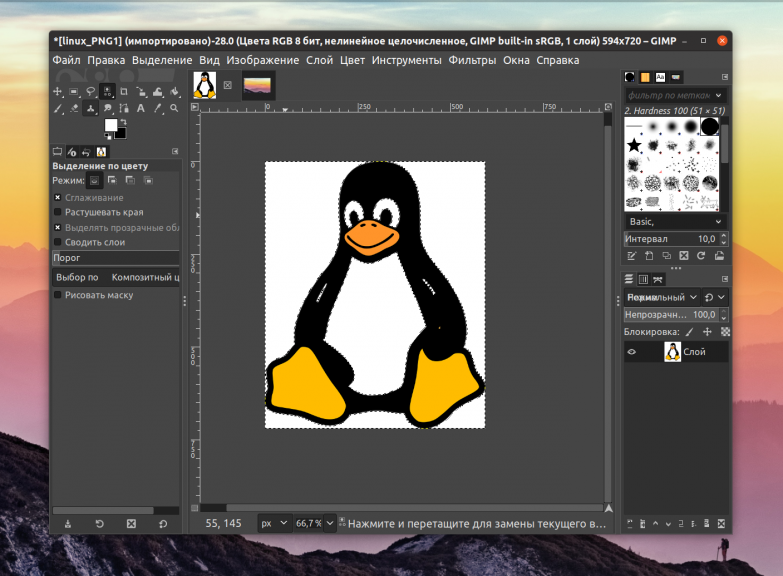Select the Unified Transform tool
The height and width of the screenshot is (576, 783).
141,91
